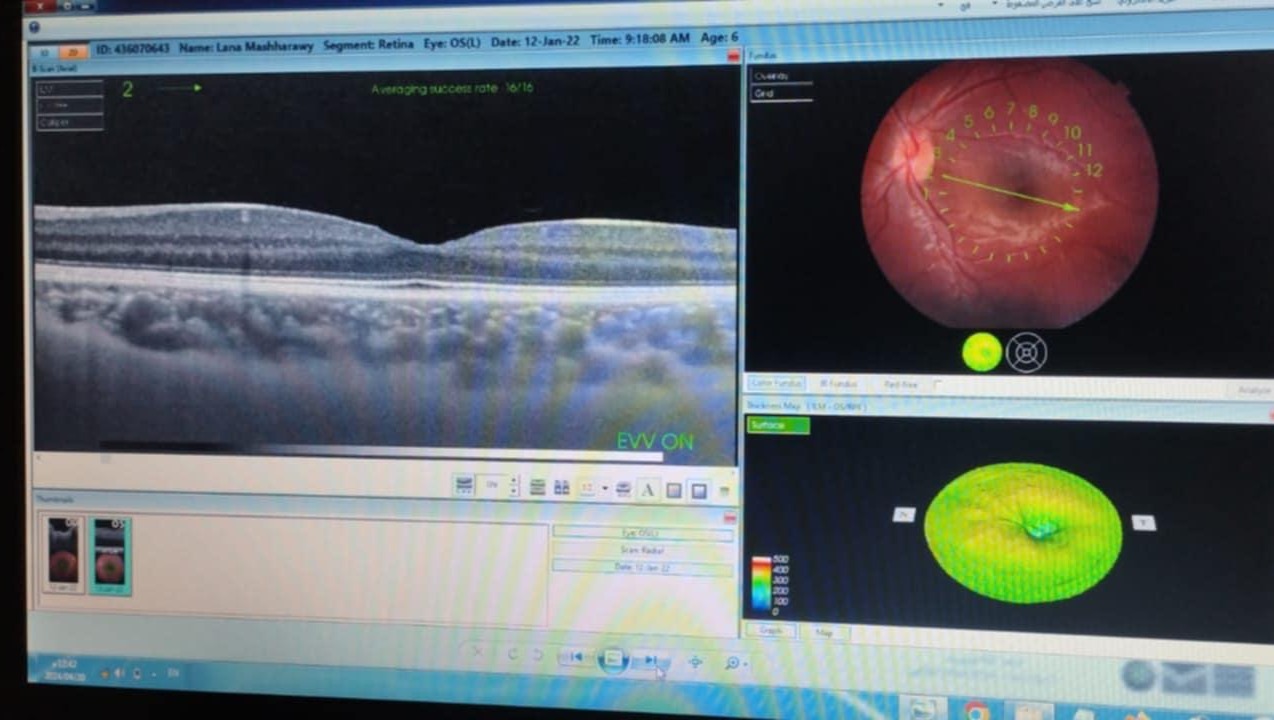Select the second highlighted OS scan thumbnail

(x=109, y=556)
